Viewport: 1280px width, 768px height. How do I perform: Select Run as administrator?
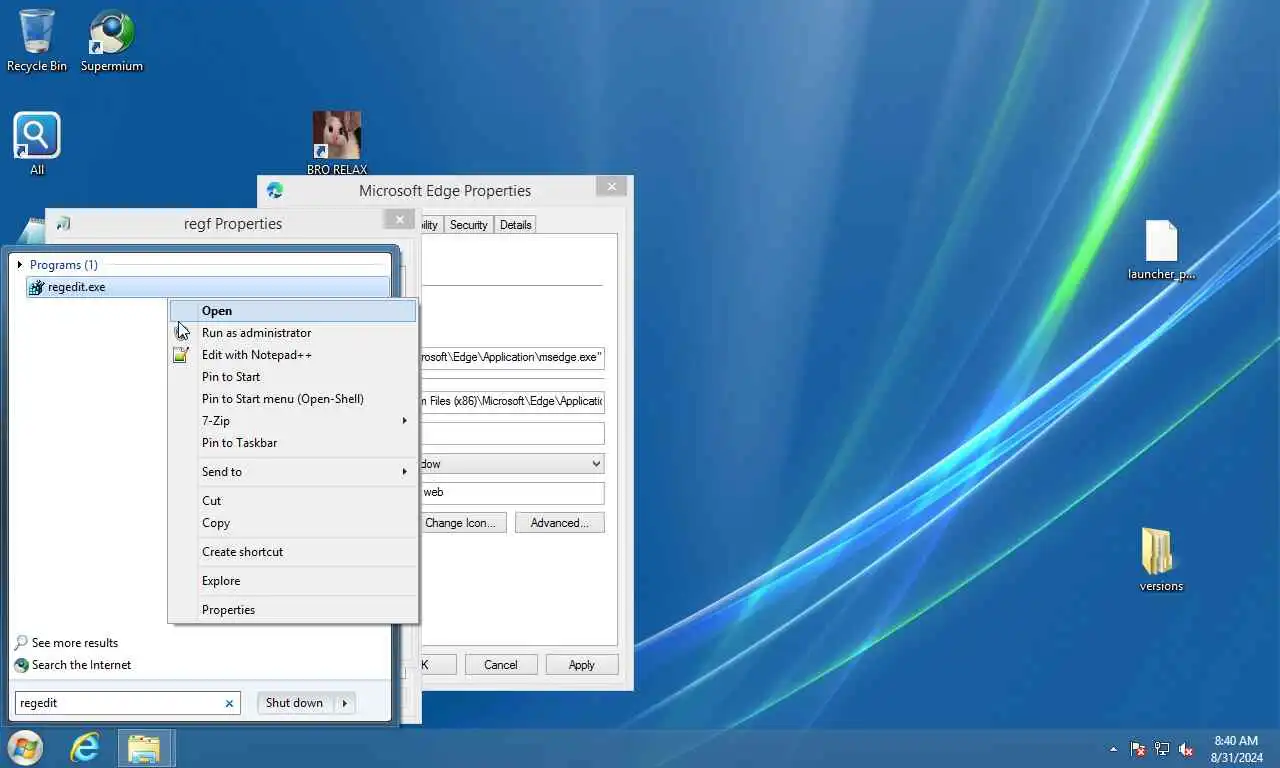293,333
